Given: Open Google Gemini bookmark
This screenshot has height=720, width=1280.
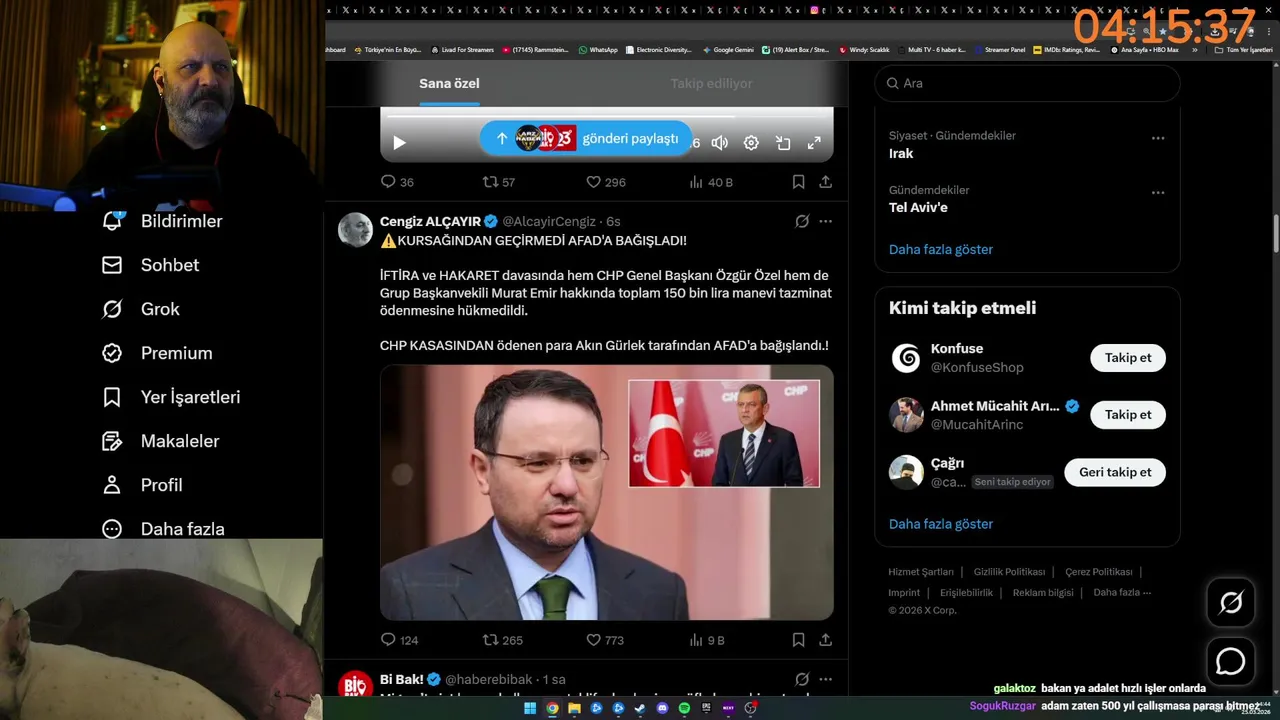Looking at the screenshot, I should pos(728,49).
